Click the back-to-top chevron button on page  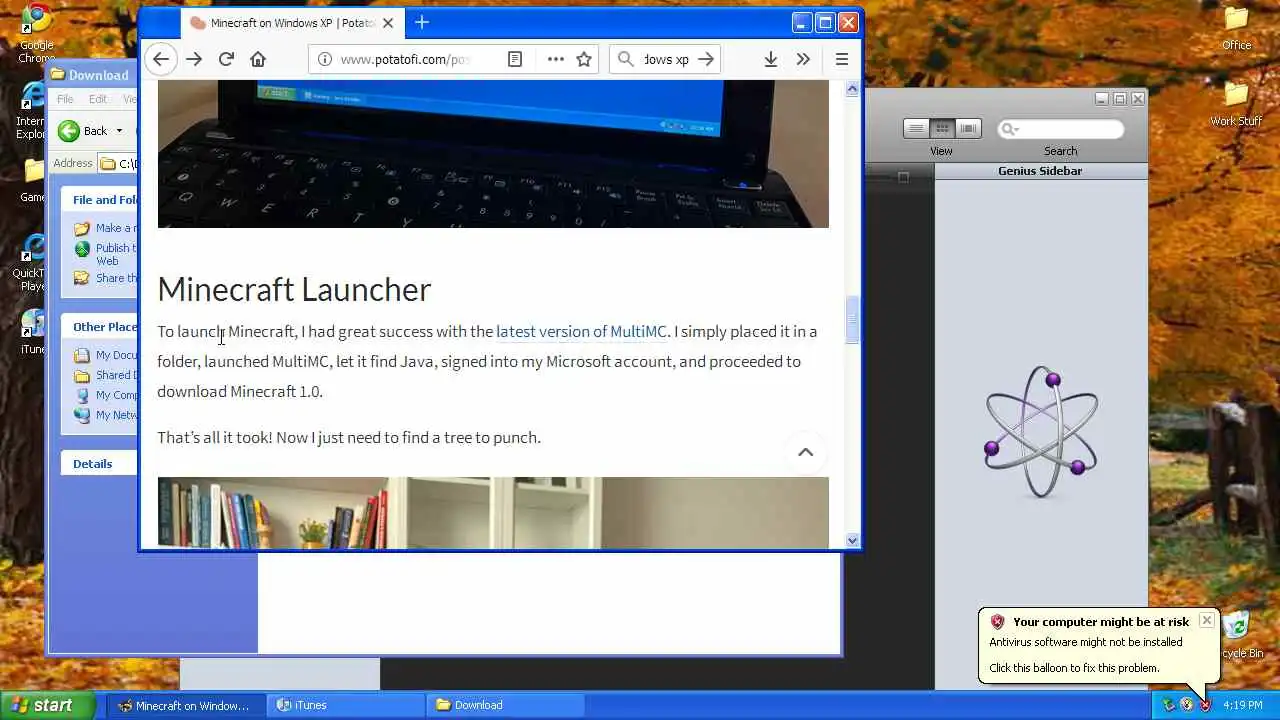(x=805, y=452)
